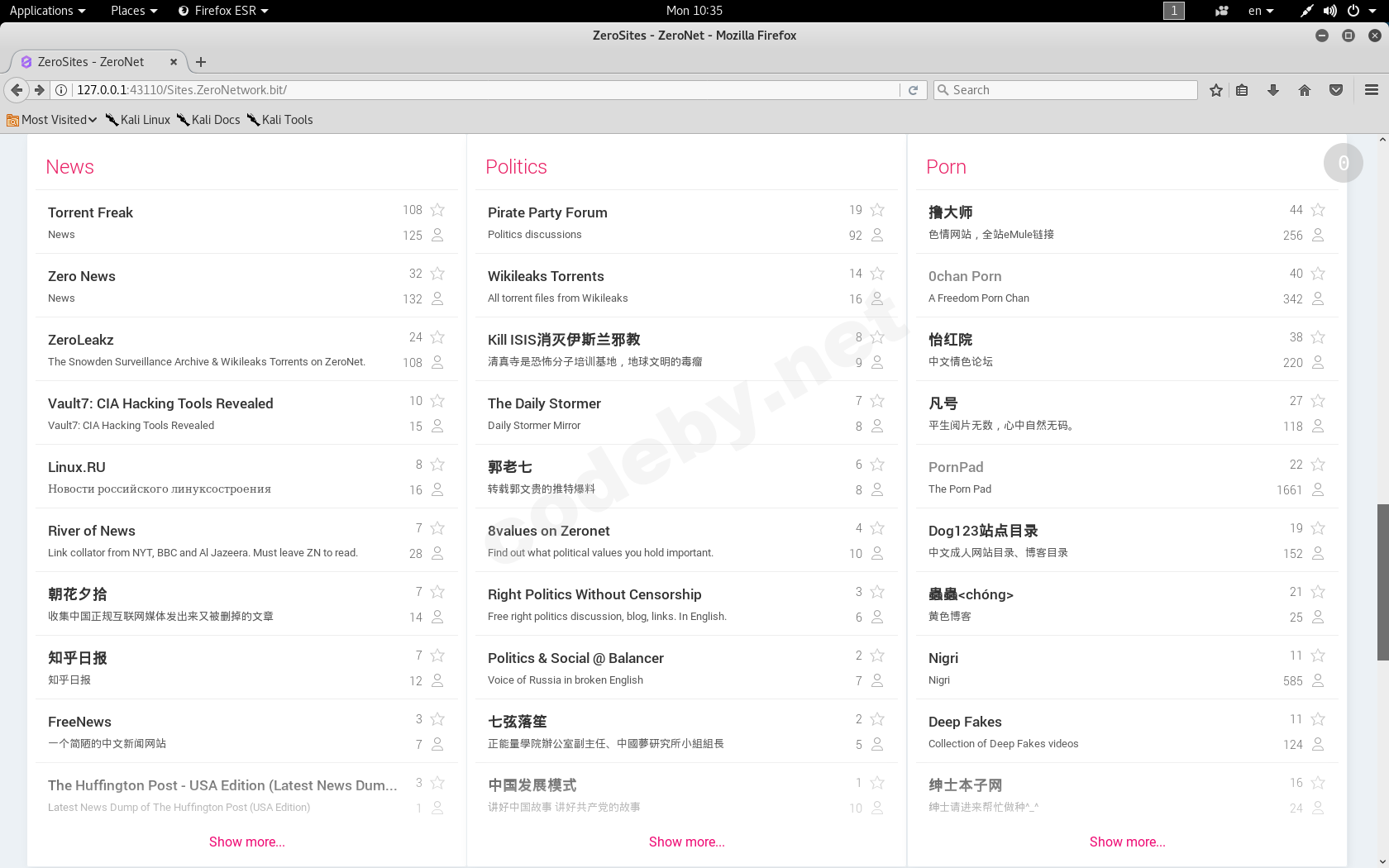Click the page info icon in address bar
The image size is (1389, 868).
coord(61,89)
